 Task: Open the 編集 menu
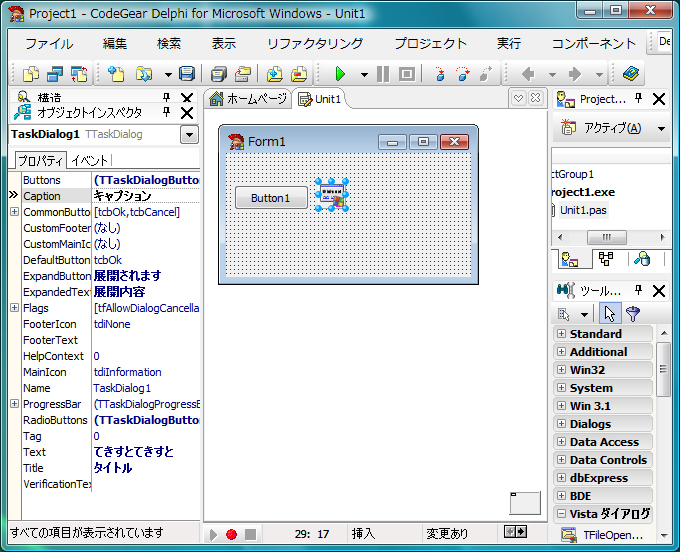(115, 43)
